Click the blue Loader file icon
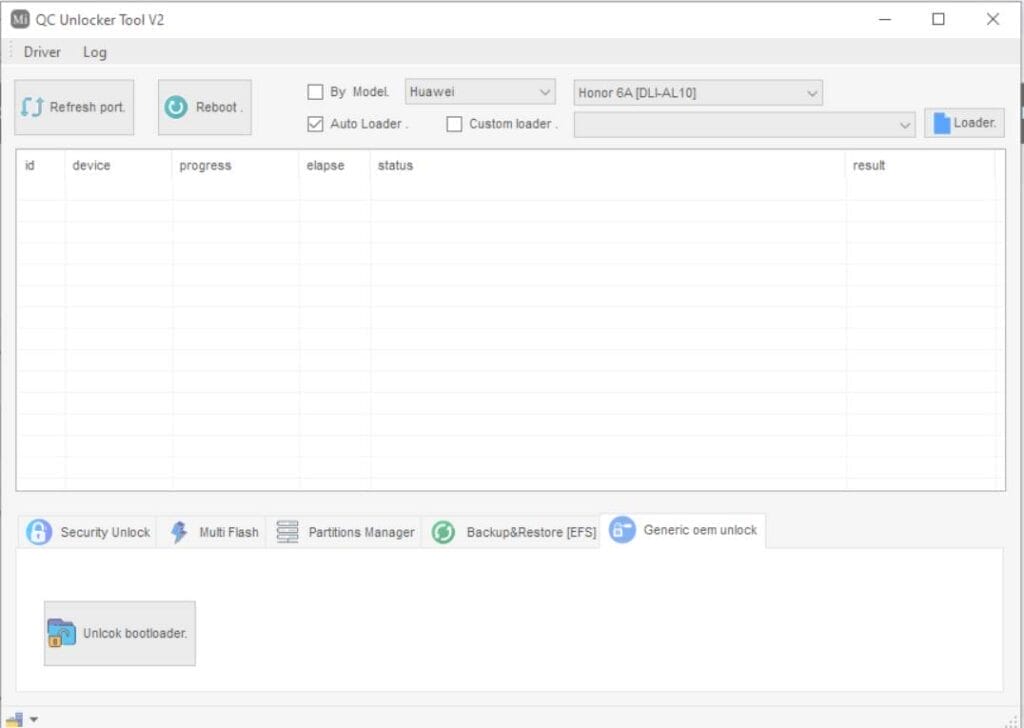Image resolution: width=1024 pixels, height=728 pixels. (x=941, y=123)
